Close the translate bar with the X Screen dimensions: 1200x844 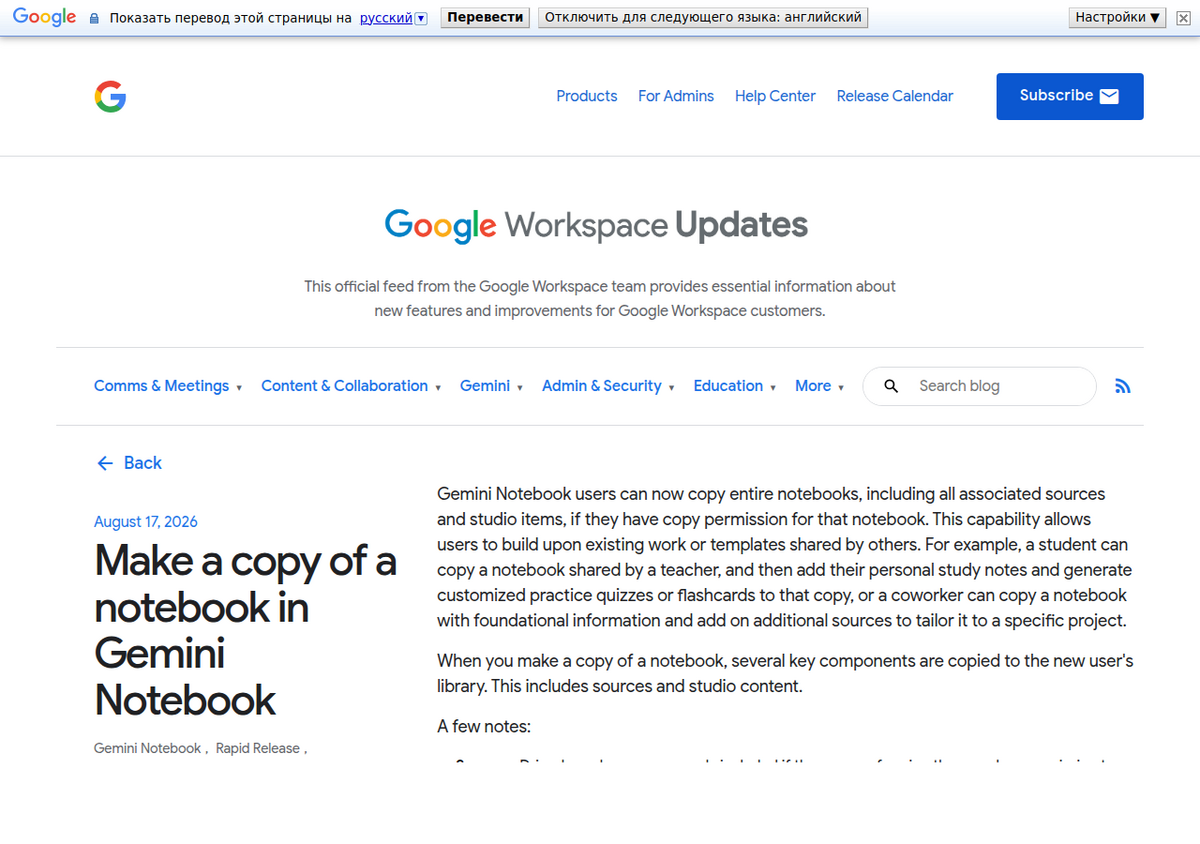point(1183,18)
